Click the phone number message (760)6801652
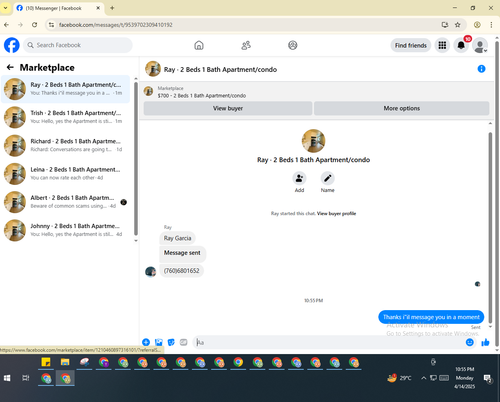 click(181, 271)
